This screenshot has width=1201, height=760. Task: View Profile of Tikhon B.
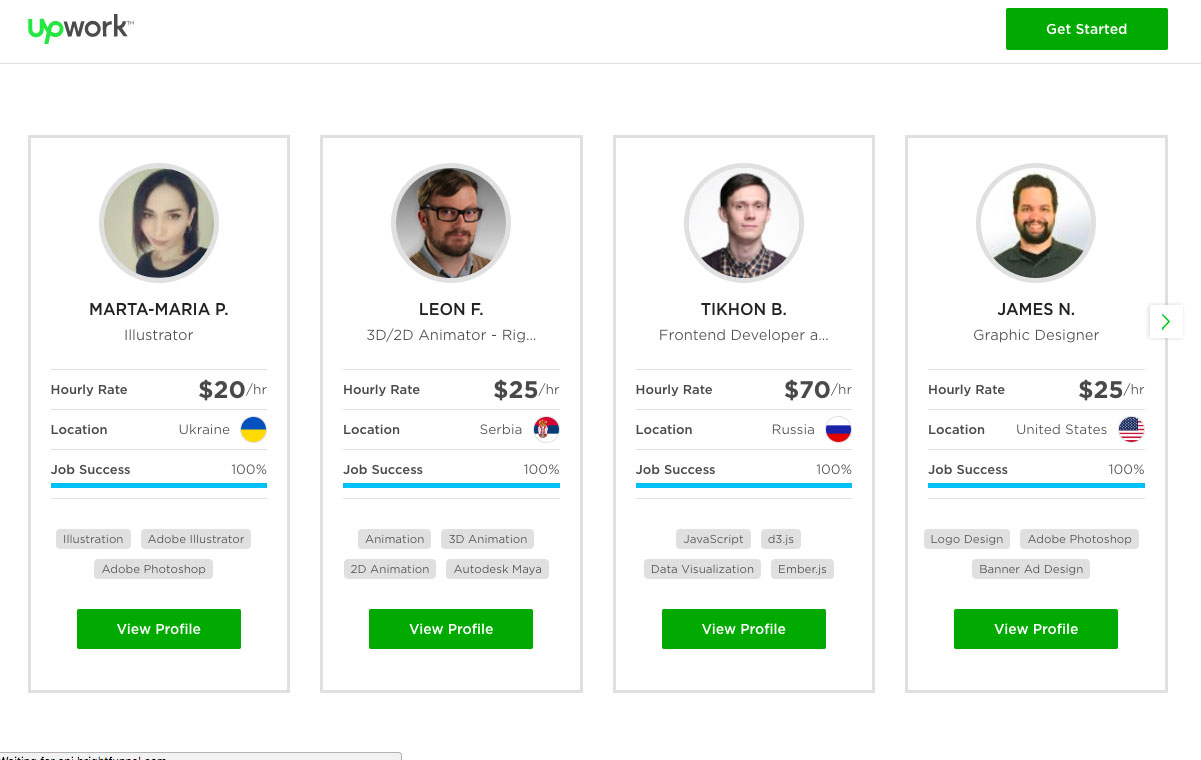tap(744, 629)
